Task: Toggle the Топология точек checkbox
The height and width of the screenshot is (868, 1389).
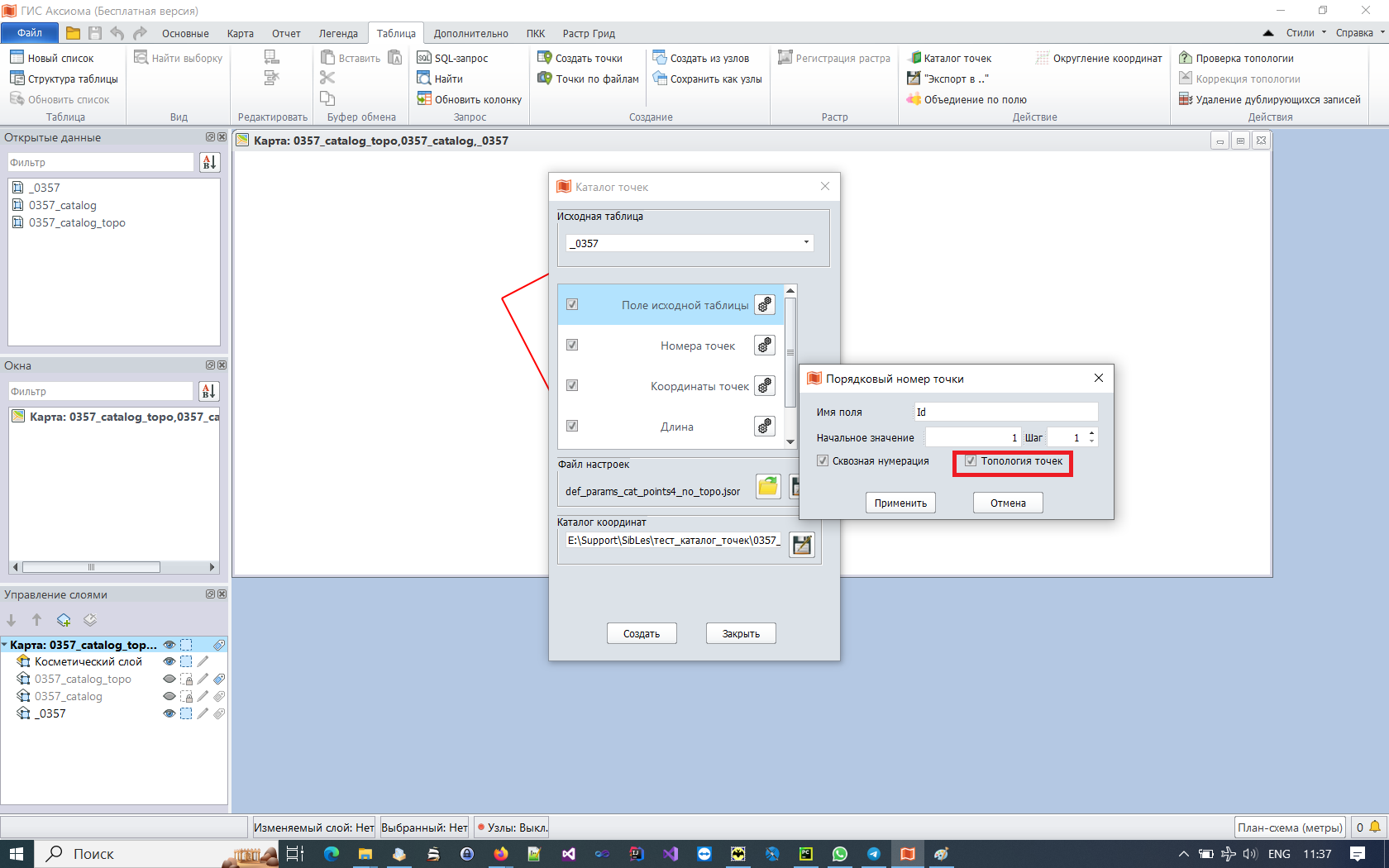Action: click(971, 461)
